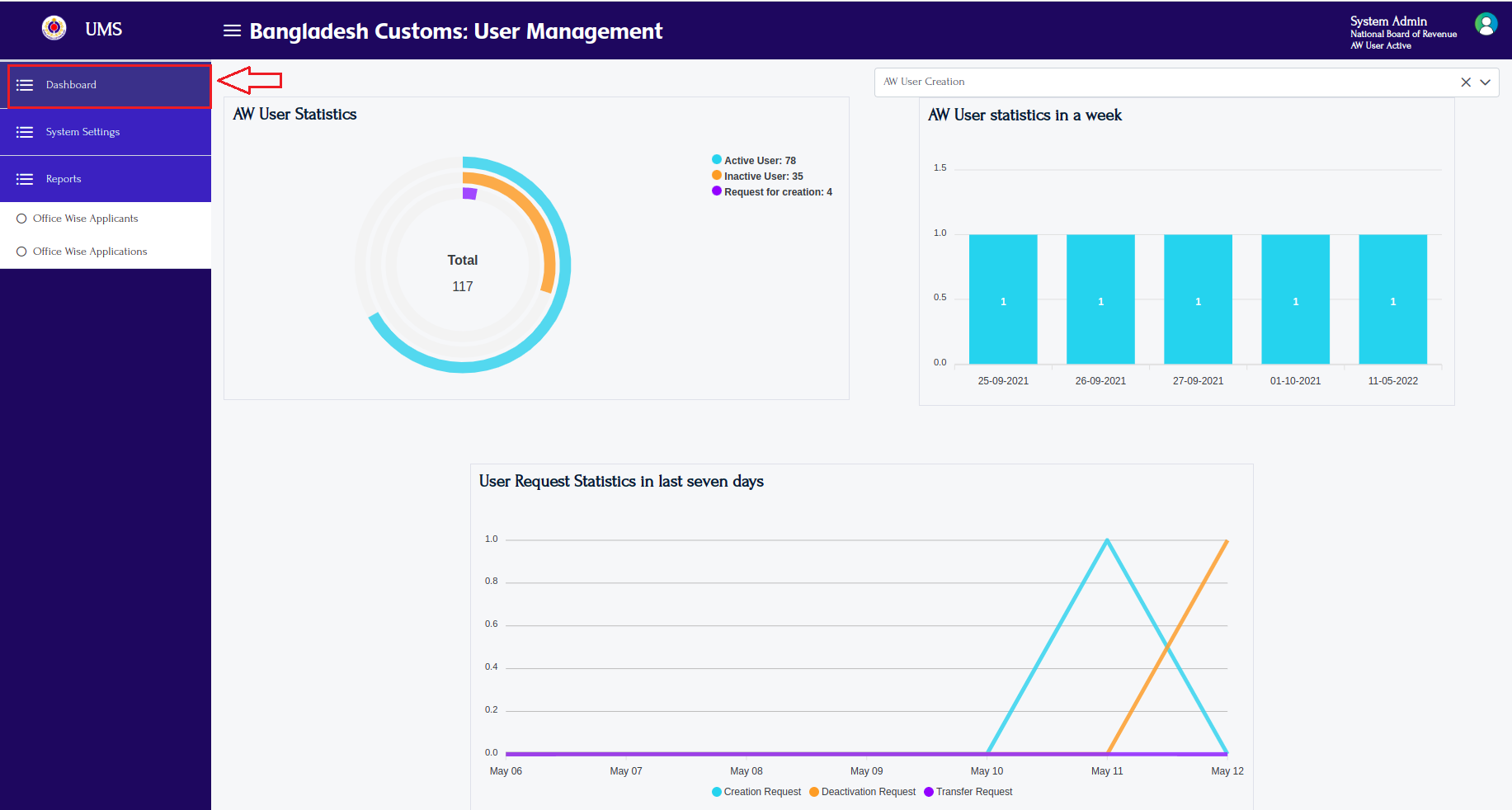Toggle Inactive User legend entry
Image resolution: width=1512 pixels, height=810 pixels.
[x=757, y=176]
